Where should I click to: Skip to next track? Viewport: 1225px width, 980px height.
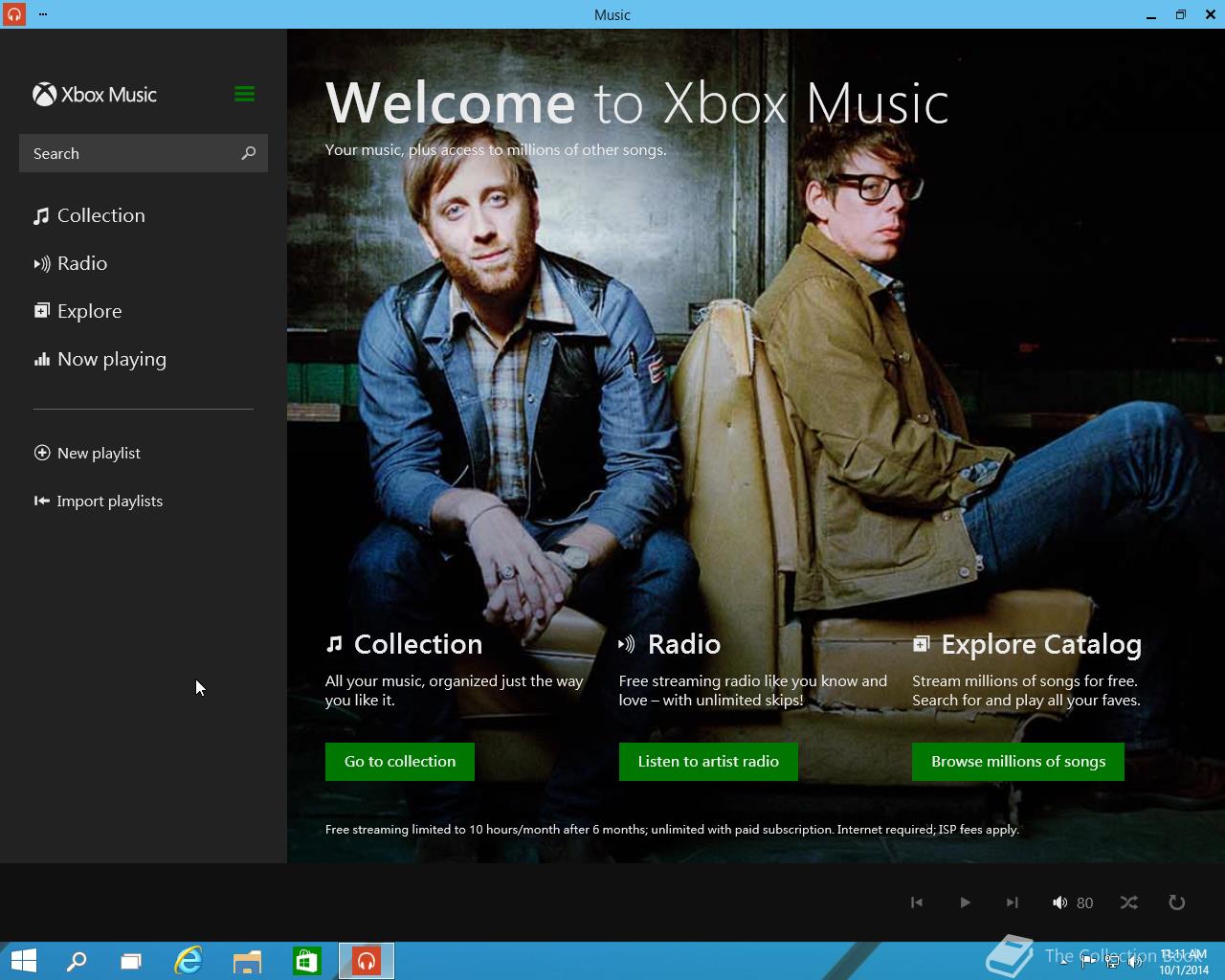pos(1013,902)
